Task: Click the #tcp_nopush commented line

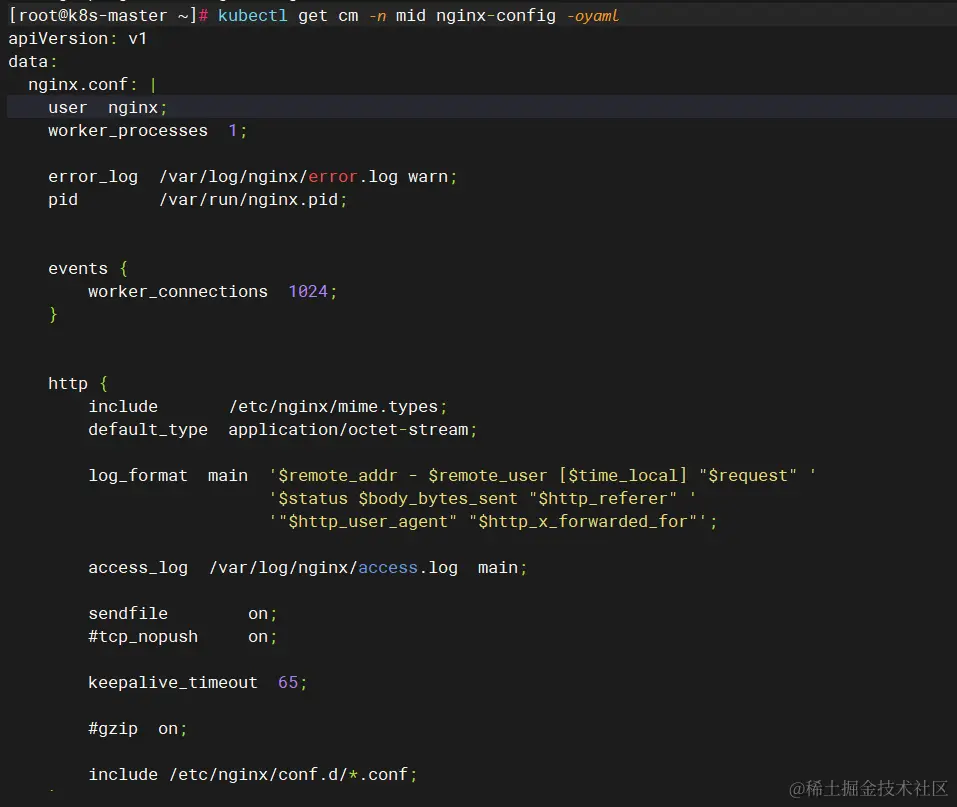Action: 182,637
